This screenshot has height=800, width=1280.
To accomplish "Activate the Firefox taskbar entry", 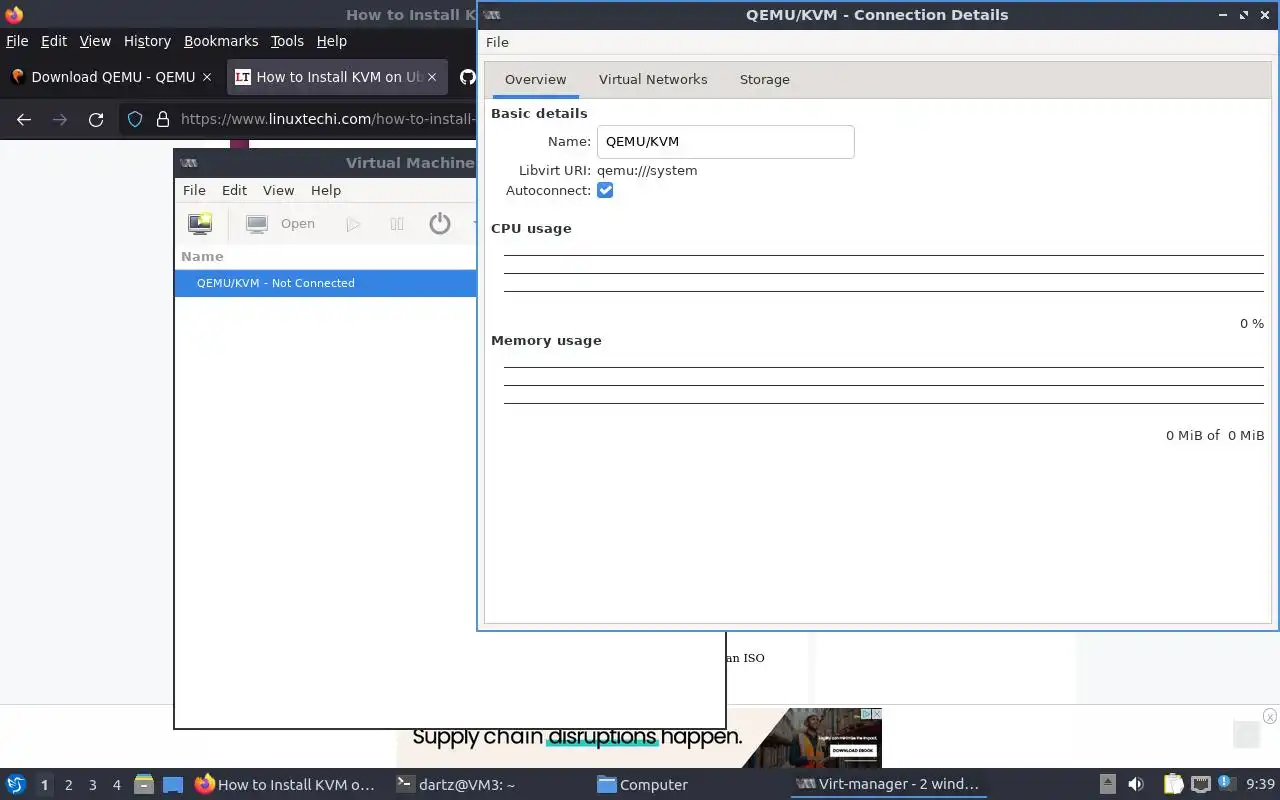I will point(286,785).
